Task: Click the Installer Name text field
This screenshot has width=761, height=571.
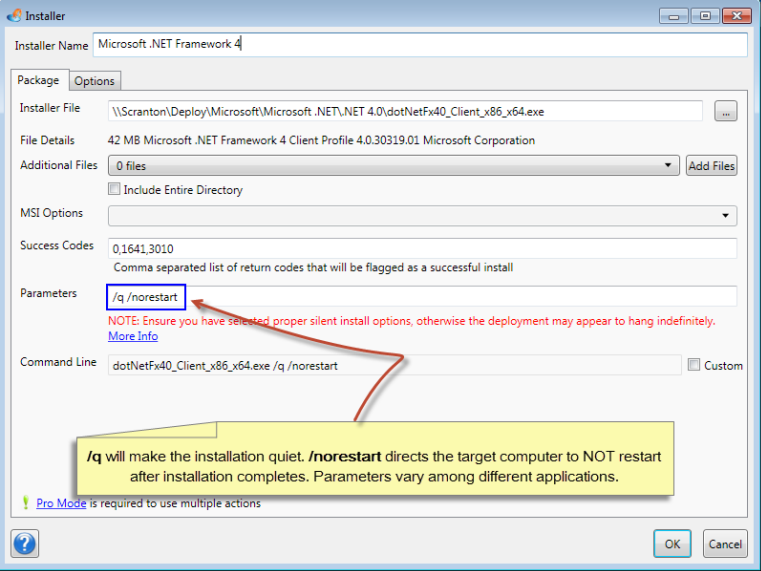Action: point(420,44)
